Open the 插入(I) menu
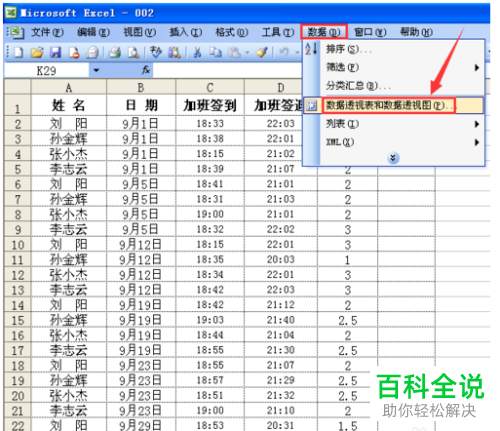 [x=186, y=32]
